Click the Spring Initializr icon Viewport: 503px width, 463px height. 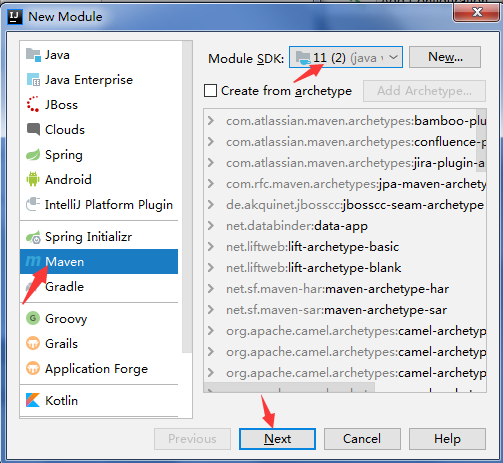coord(33,237)
